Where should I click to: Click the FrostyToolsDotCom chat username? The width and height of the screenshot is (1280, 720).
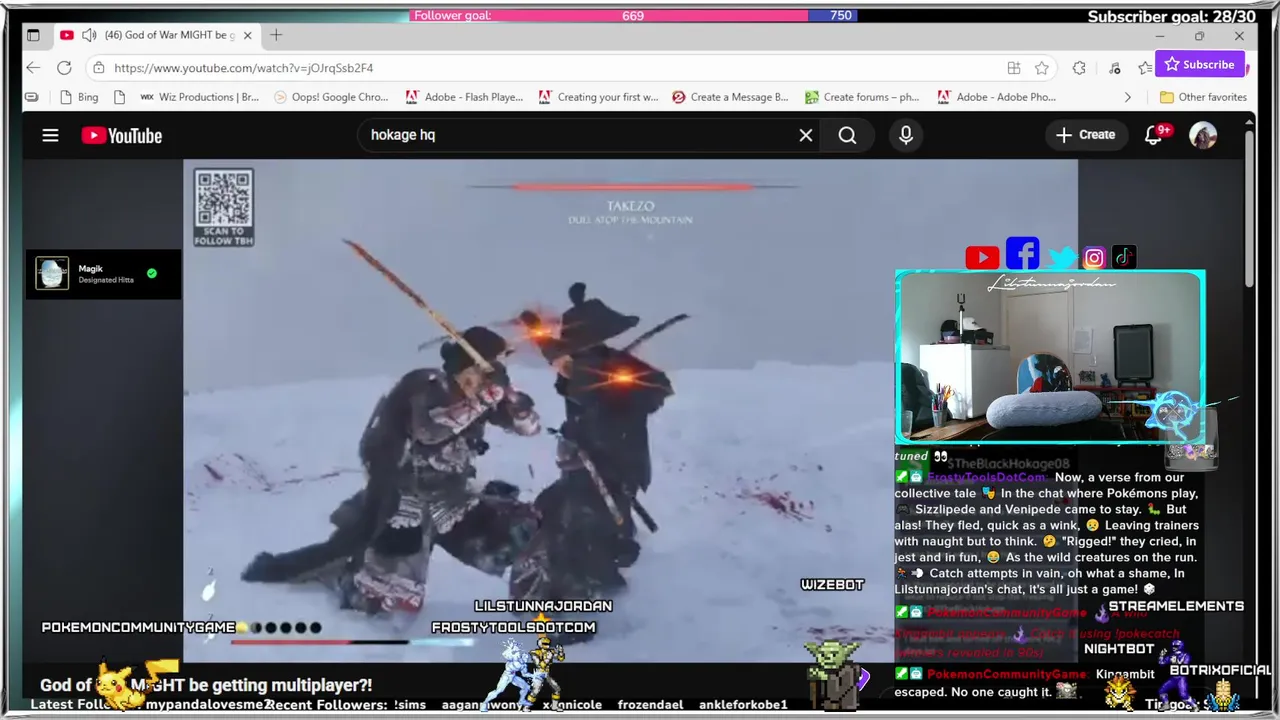coord(988,478)
